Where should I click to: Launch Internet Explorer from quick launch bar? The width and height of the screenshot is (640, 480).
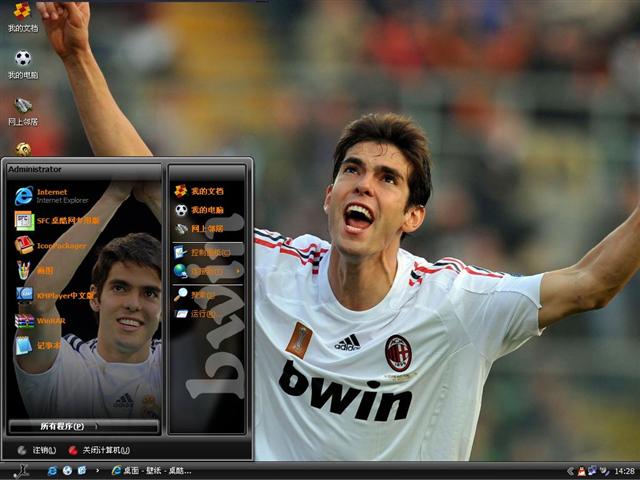(x=52, y=471)
